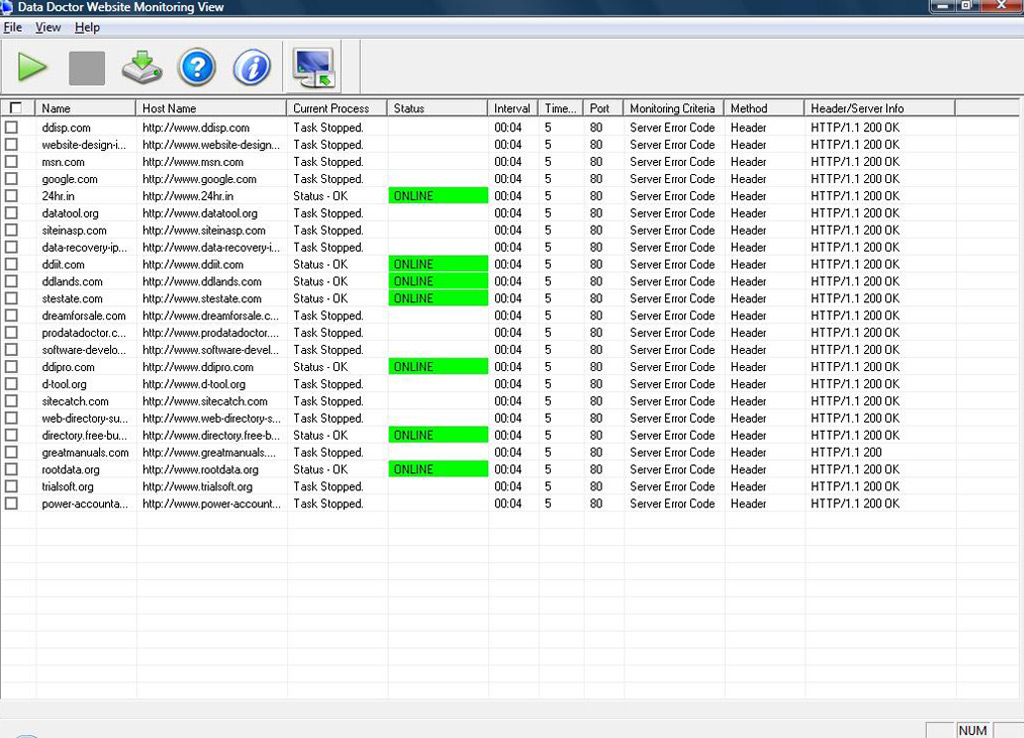Image resolution: width=1024 pixels, height=738 pixels.
Task: Click the computer monitor toolbar icon
Action: pos(315,67)
